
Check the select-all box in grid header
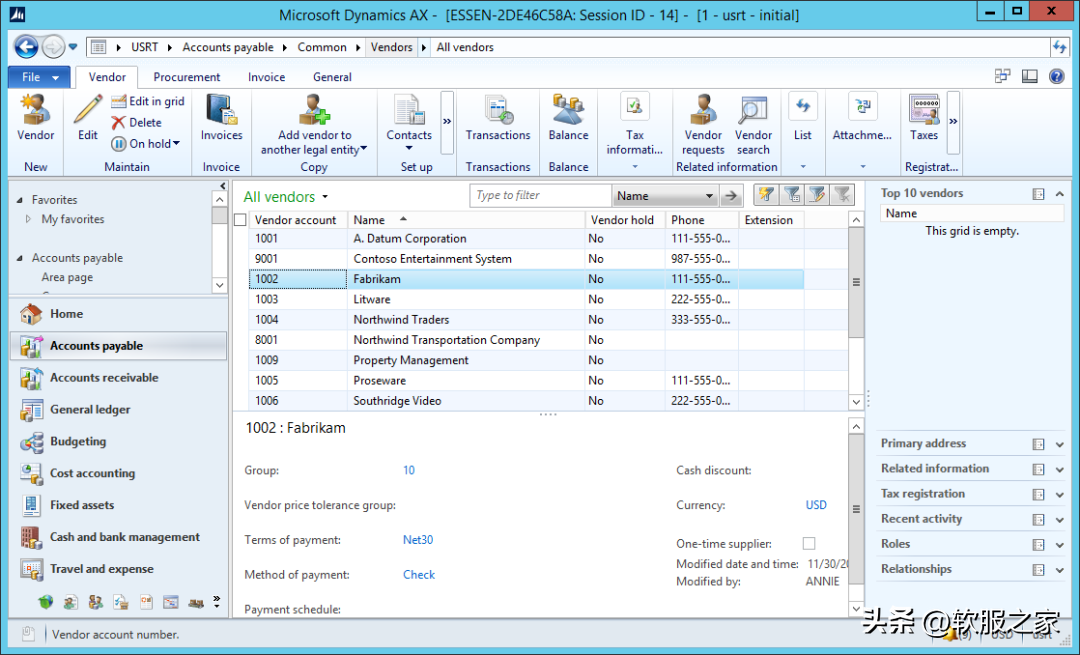tap(240, 220)
